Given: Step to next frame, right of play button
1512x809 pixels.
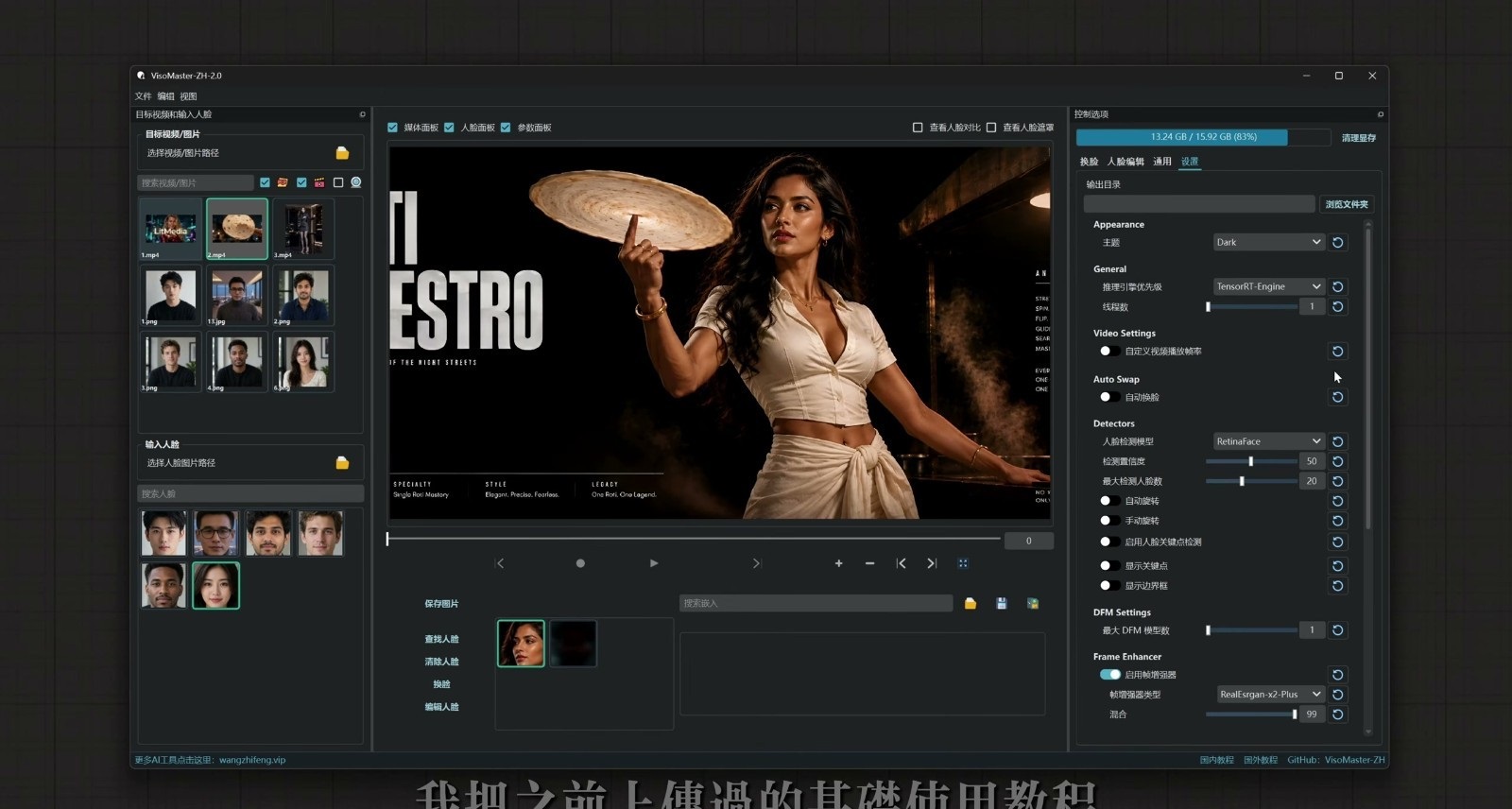Looking at the screenshot, I should (756, 563).
